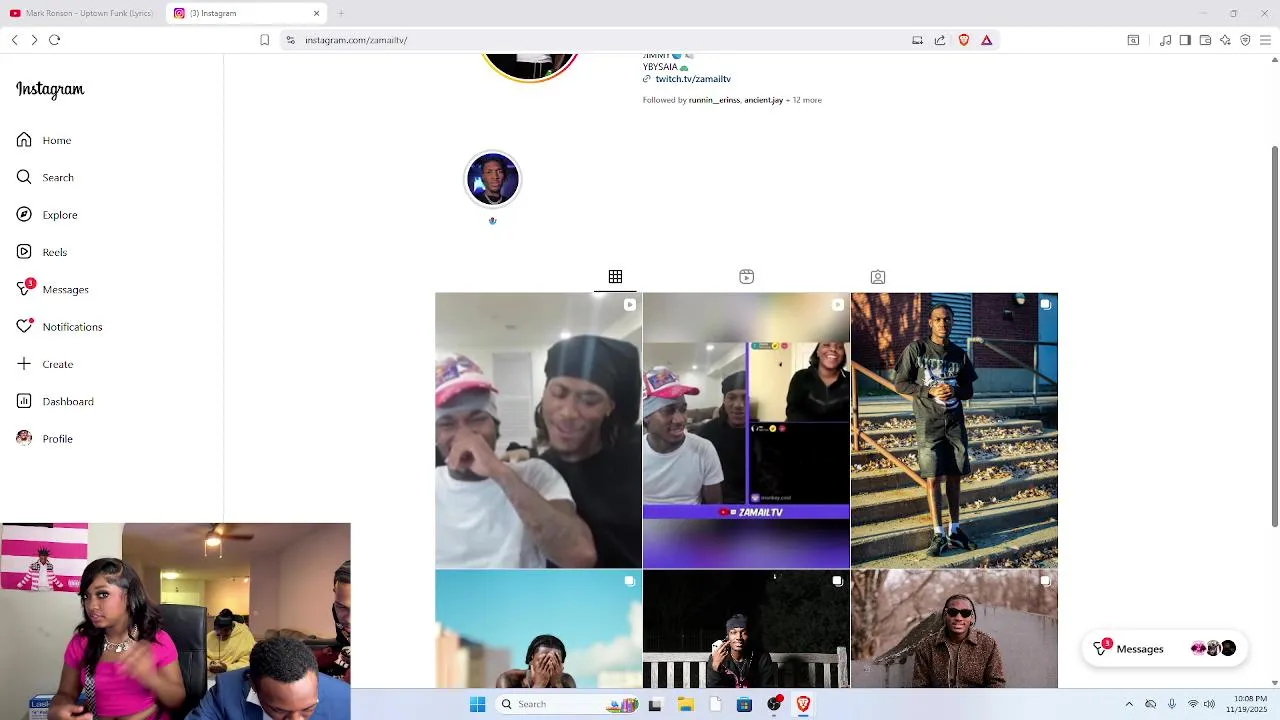Open the browser hamburger menu

[1265, 40]
